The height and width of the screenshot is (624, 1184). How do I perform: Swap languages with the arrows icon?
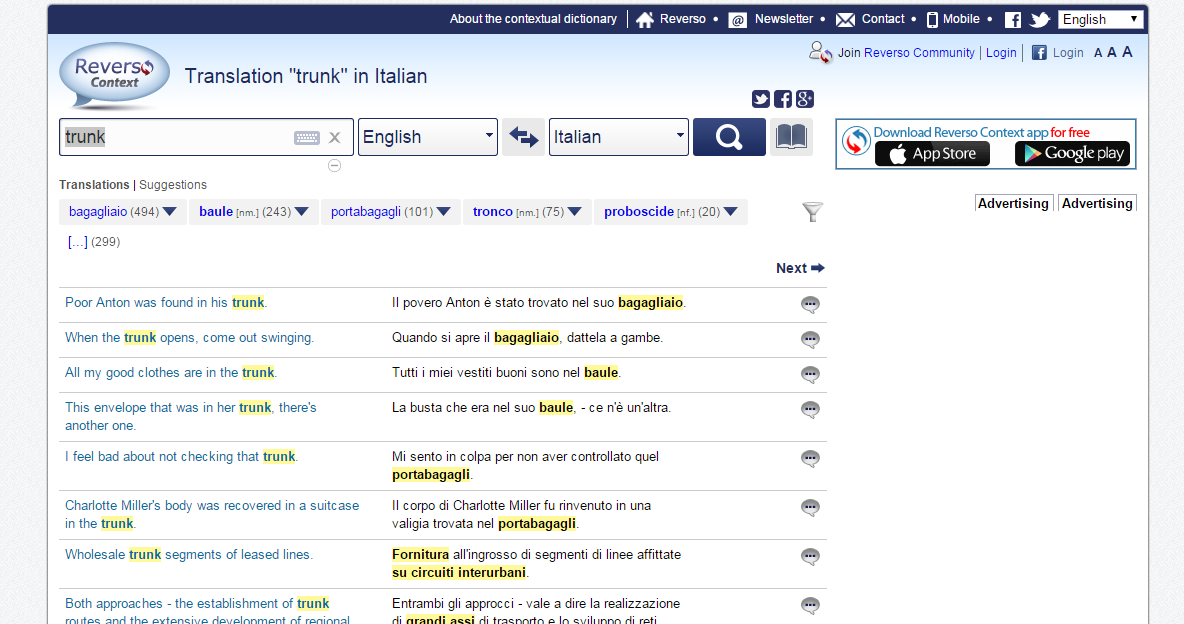pyautogui.click(x=523, y=137)
